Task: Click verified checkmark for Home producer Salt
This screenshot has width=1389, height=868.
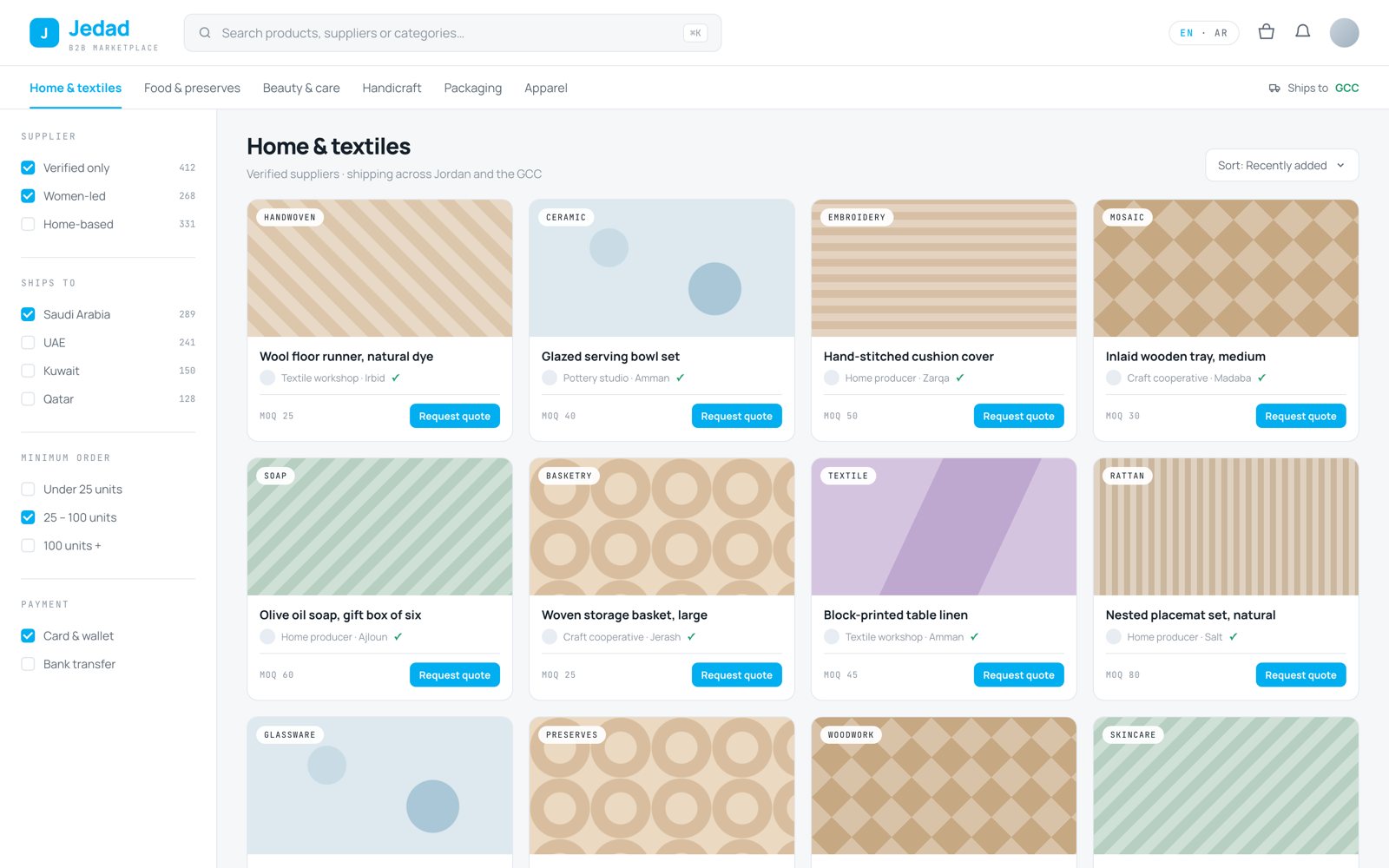Action: click(1234, 636)
